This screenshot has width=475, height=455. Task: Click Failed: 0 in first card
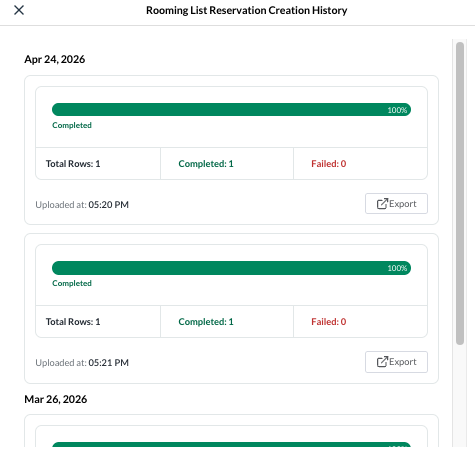pyautogui.click(x=329, y=164)
